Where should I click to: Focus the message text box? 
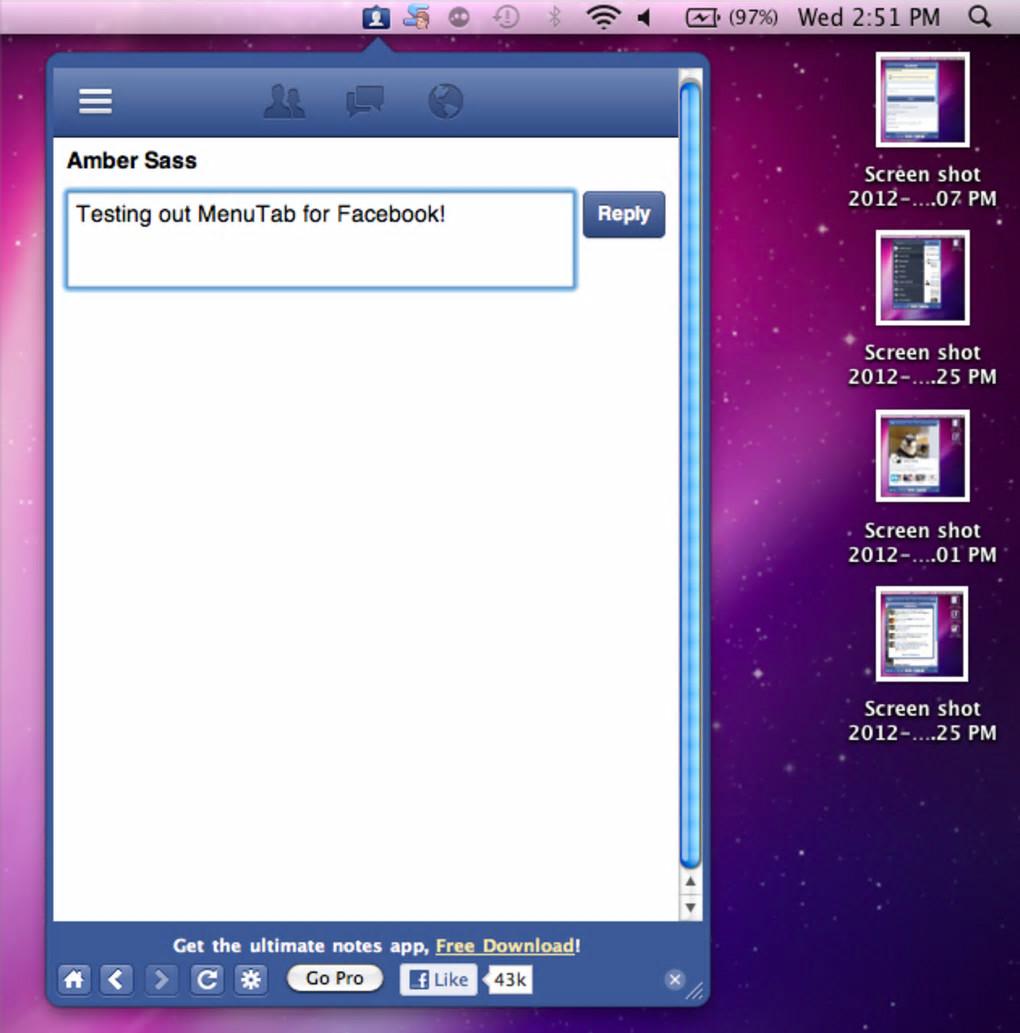320,240
